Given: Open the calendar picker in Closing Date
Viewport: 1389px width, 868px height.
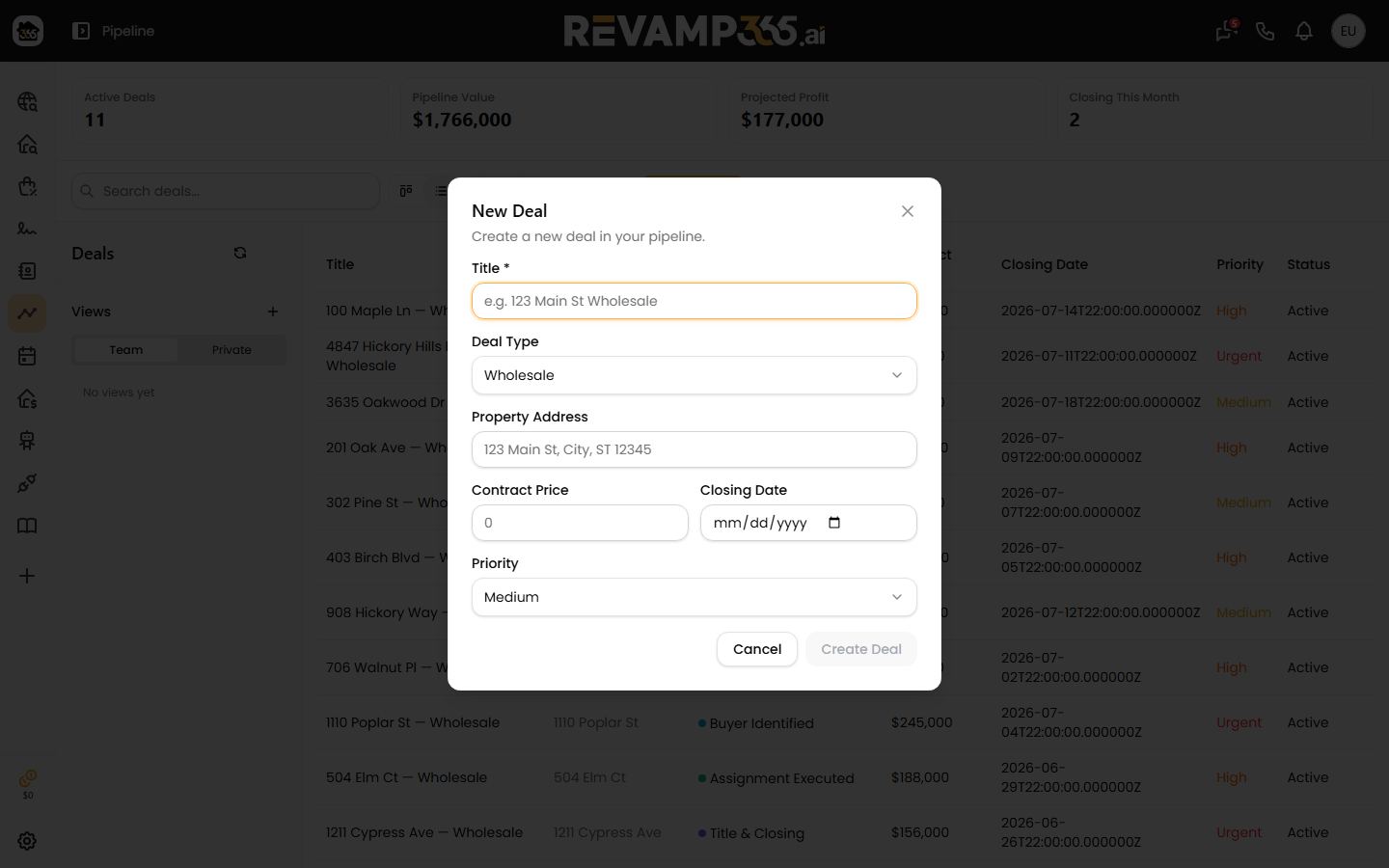Looking at the screenshot, I should [x=834, y=523].
